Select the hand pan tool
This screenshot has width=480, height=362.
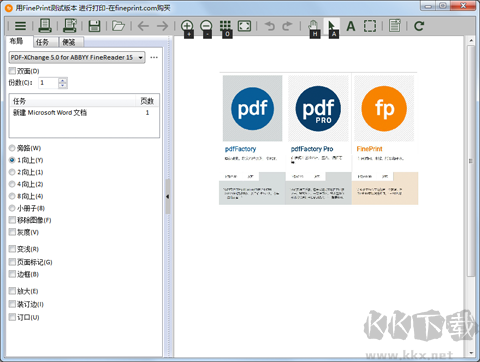click(x=313, y=26)
